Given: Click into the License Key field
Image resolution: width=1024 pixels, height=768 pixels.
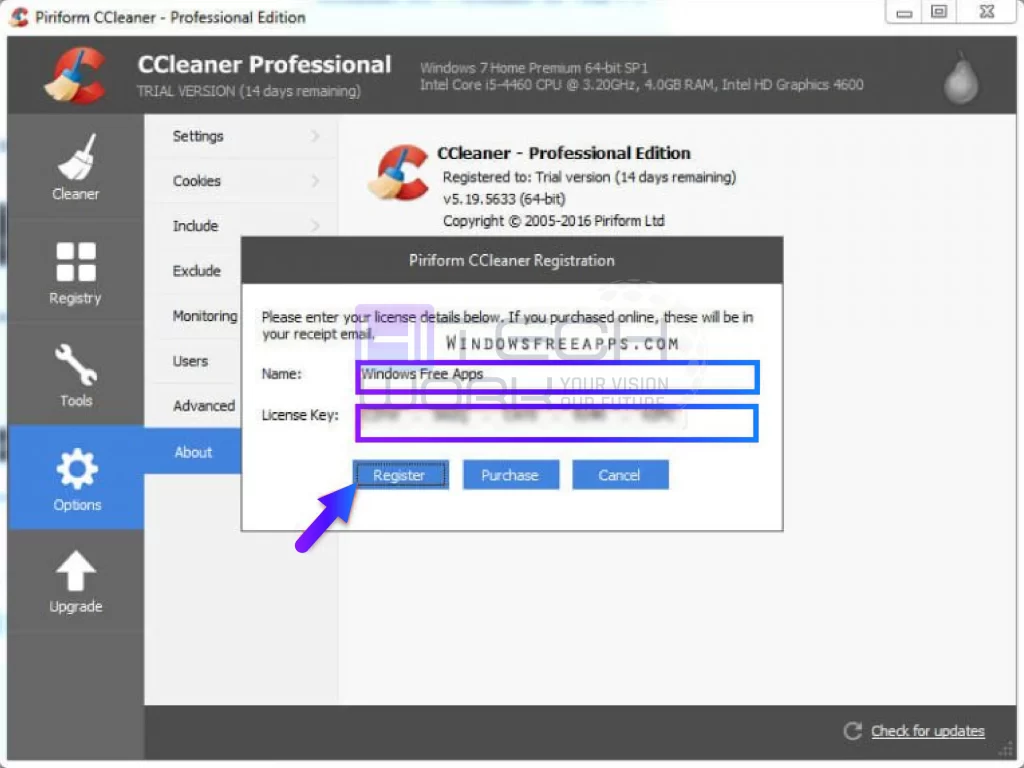Looking at the screenshot, I should [x=557, y=423].
